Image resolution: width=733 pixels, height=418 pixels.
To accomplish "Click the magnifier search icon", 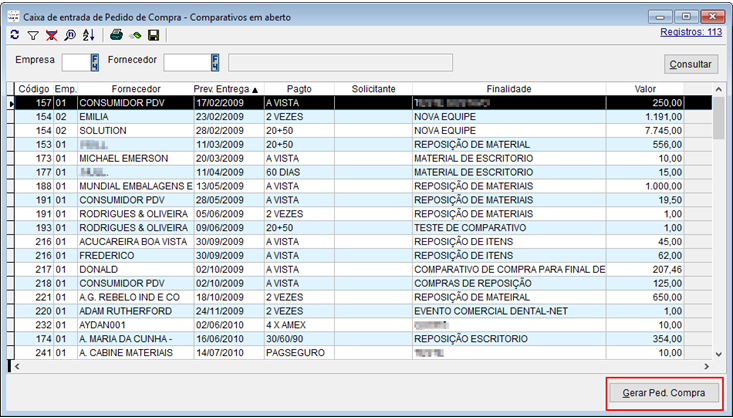I will [68, 35].
